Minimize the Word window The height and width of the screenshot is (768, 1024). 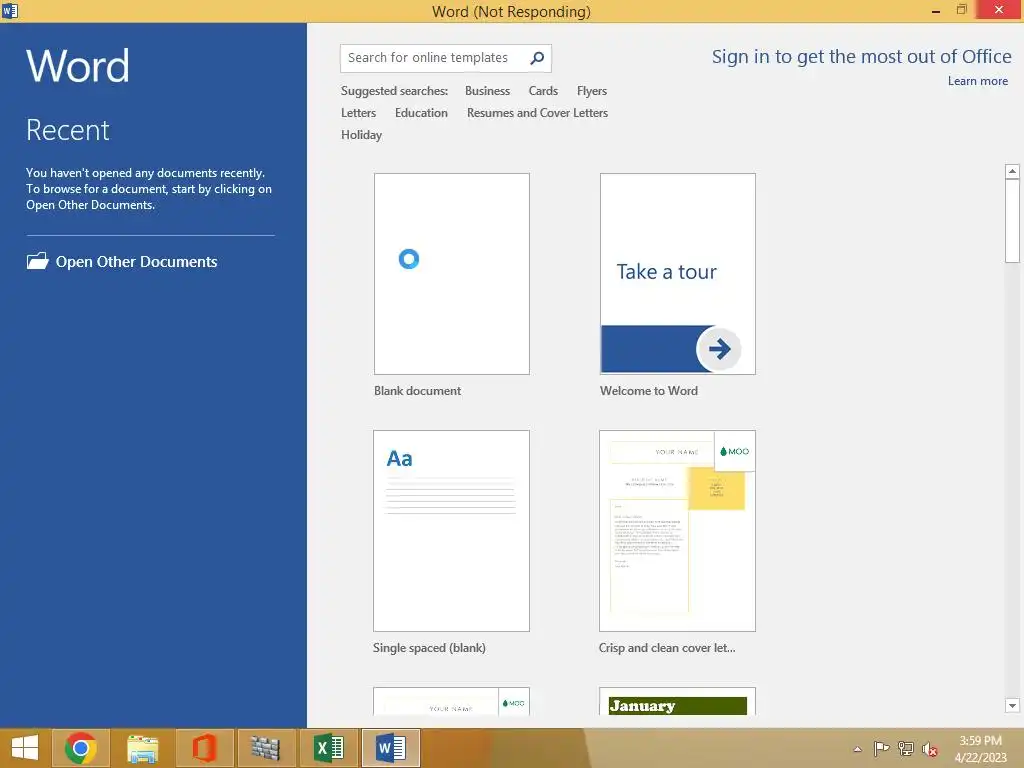[x=936, y=10]
